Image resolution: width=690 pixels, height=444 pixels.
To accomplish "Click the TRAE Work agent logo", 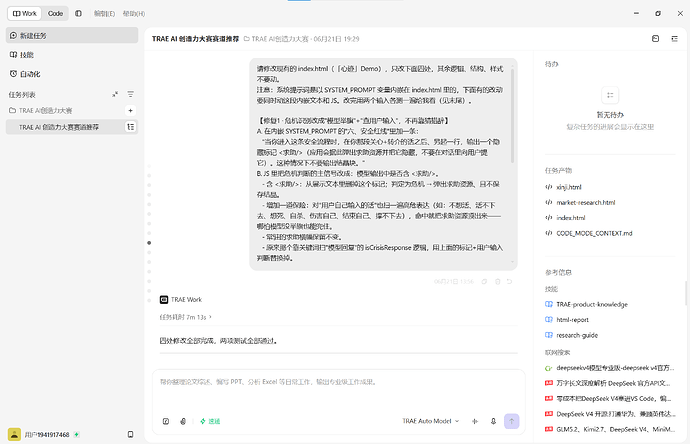I will click(164, 300).
